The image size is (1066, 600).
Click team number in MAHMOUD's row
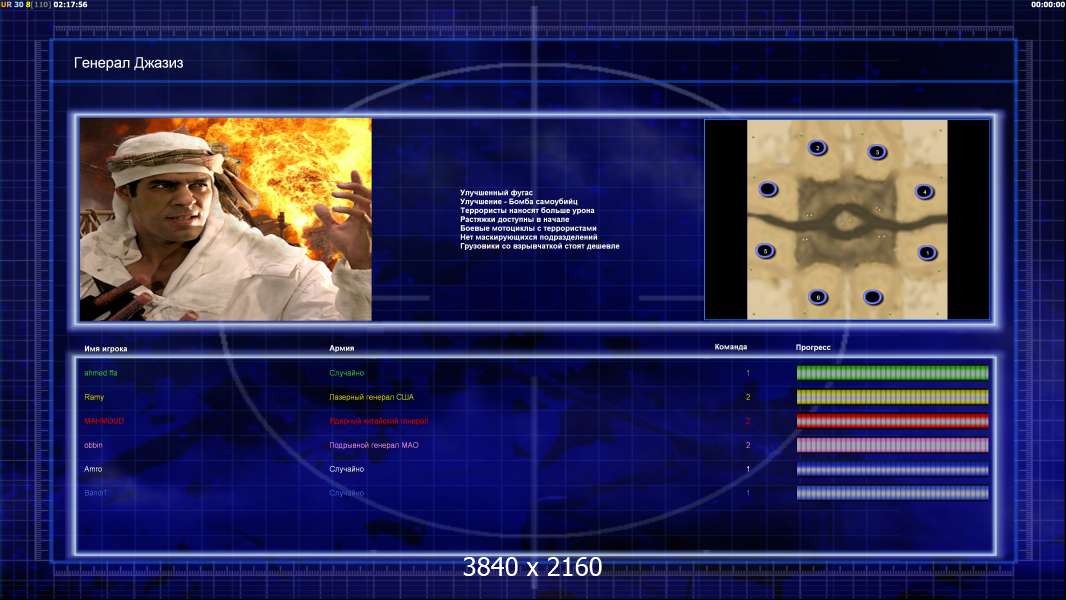coord(748,421)
